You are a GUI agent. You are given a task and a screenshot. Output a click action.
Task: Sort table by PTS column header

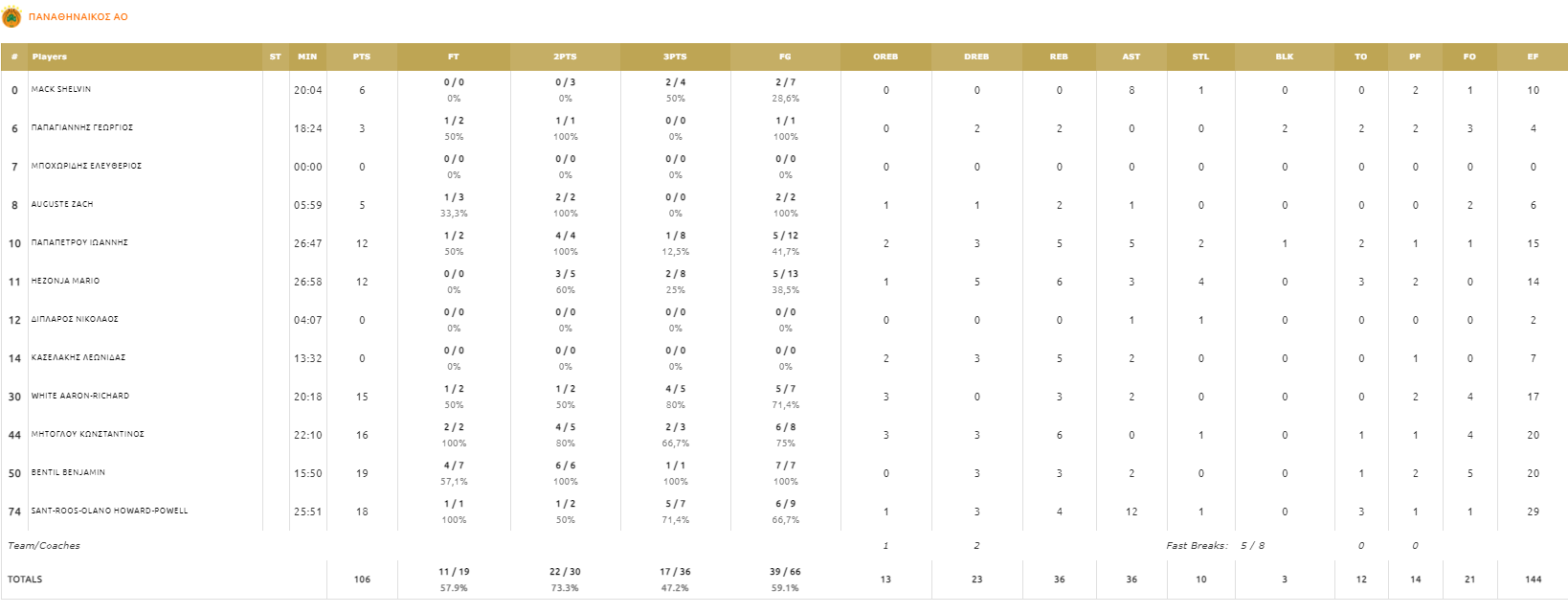tap(361, 57)
